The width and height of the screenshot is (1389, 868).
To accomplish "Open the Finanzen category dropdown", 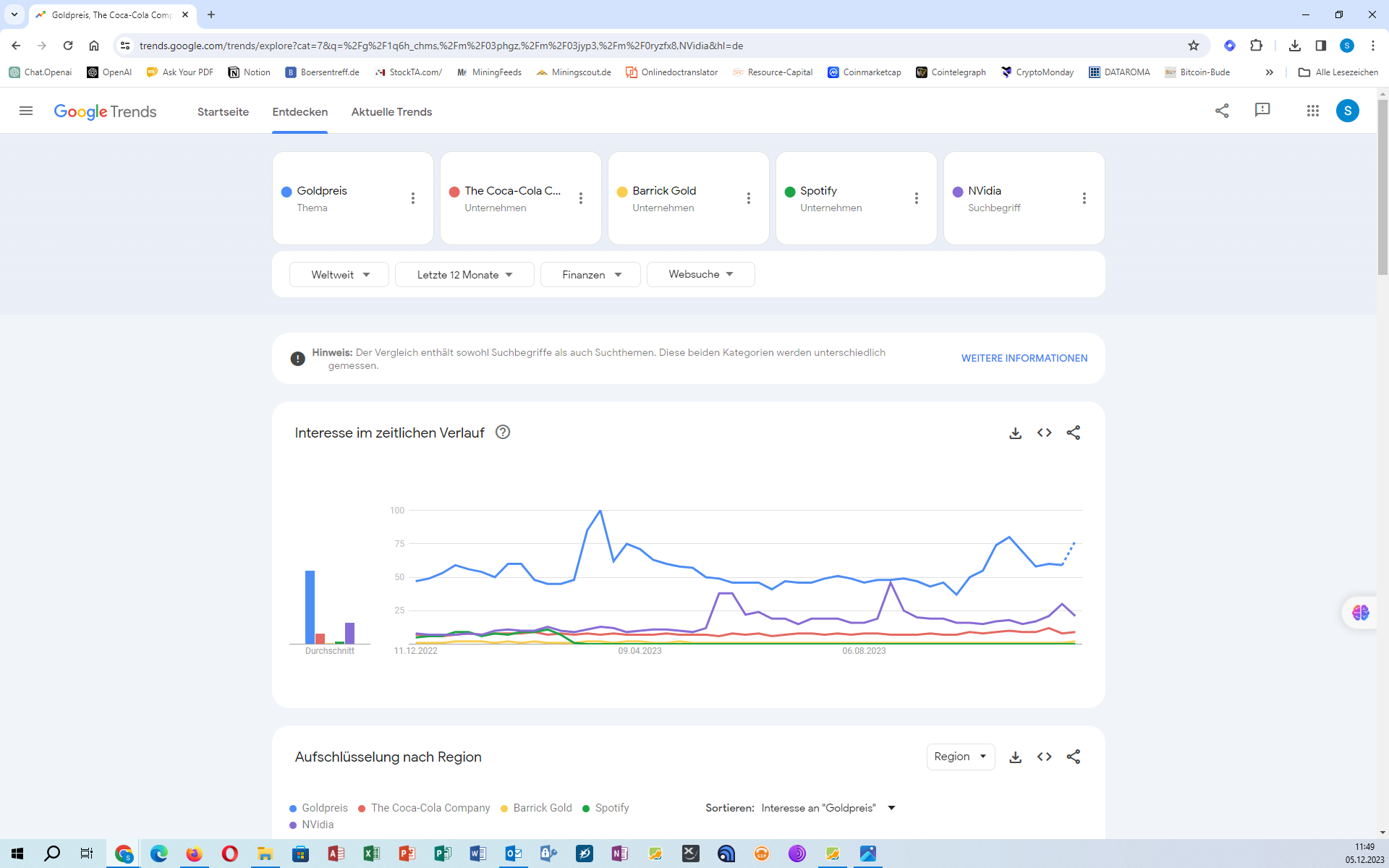I will pyautogui.click(x=590, y=275).
